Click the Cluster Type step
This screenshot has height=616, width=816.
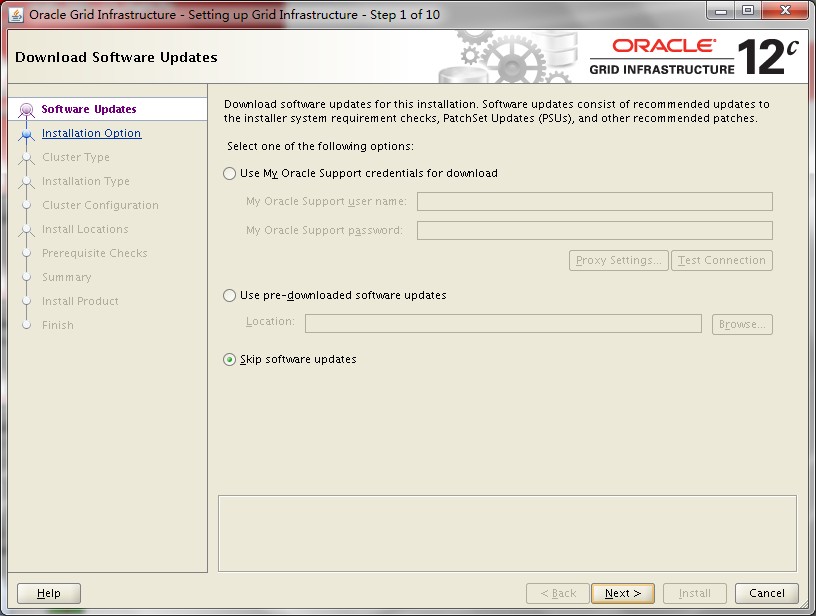(76, 157)
